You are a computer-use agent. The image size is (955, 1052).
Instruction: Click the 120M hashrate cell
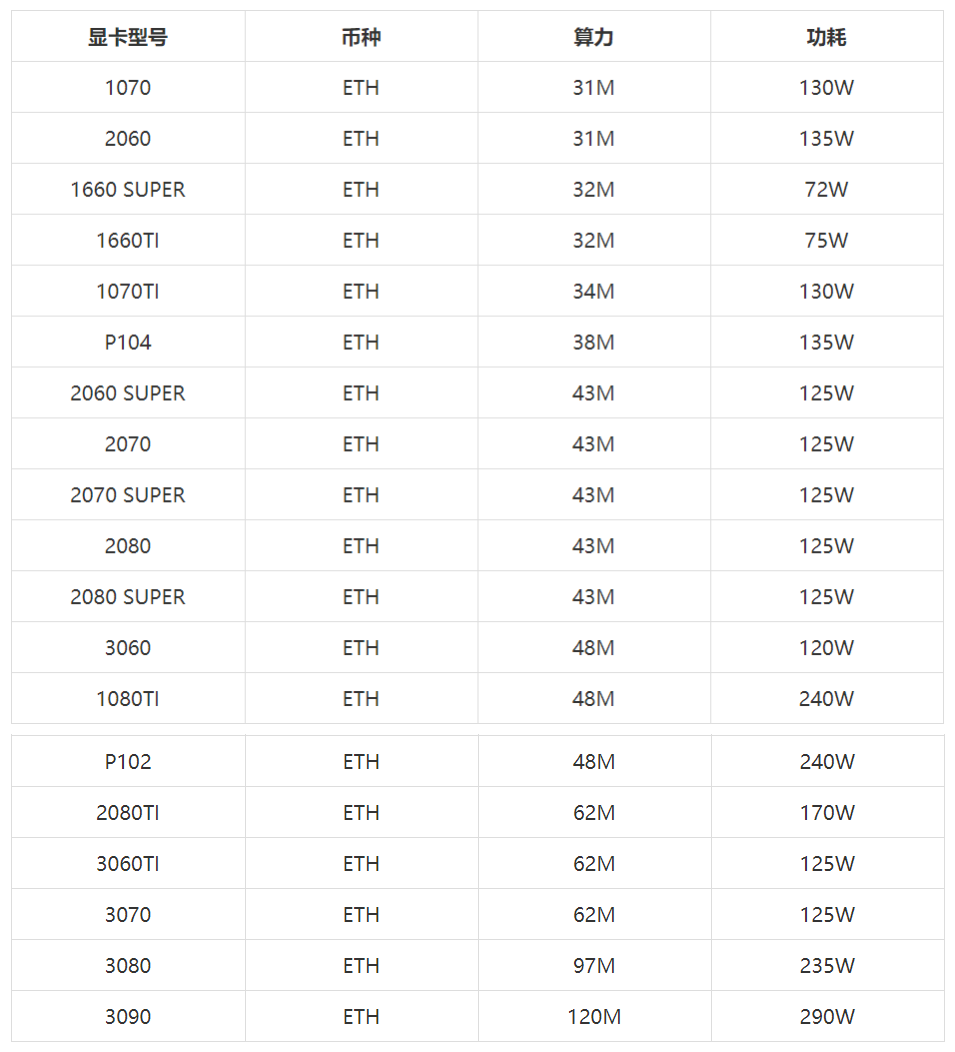click(x=594, y=1017)
